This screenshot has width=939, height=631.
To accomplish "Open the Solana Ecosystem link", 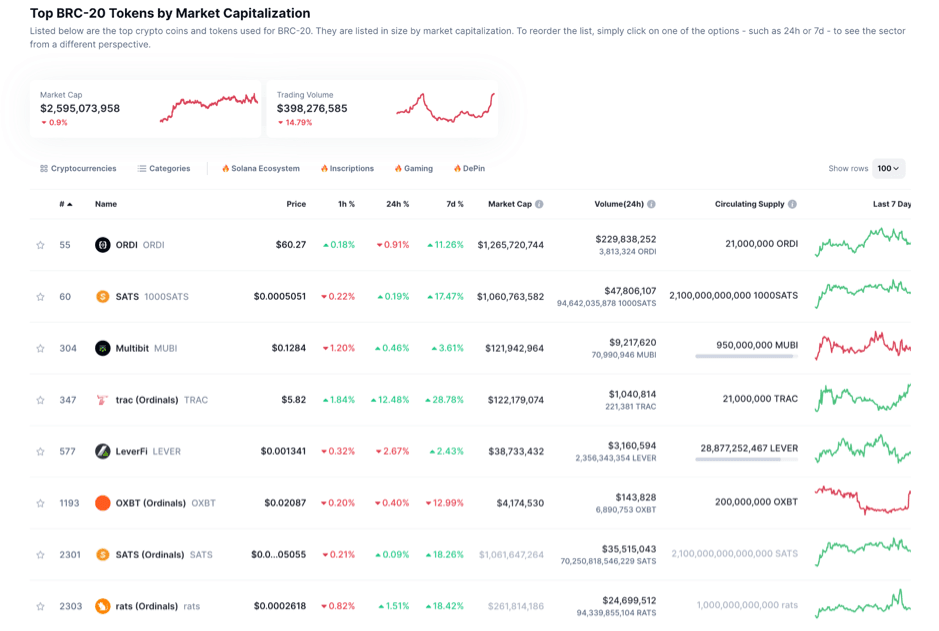I will (261, 169).
